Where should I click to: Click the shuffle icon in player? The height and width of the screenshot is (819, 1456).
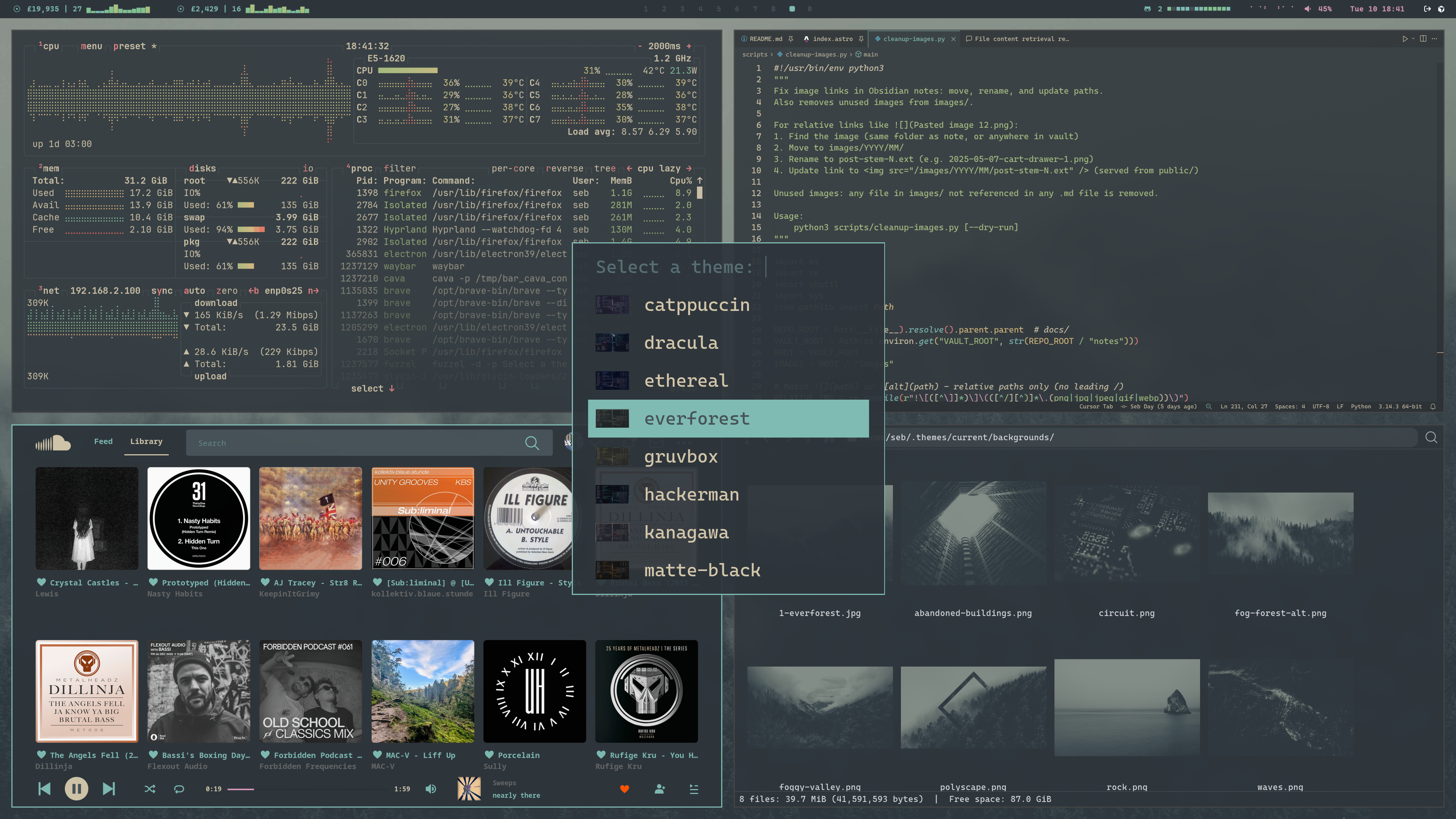(150, 789)
